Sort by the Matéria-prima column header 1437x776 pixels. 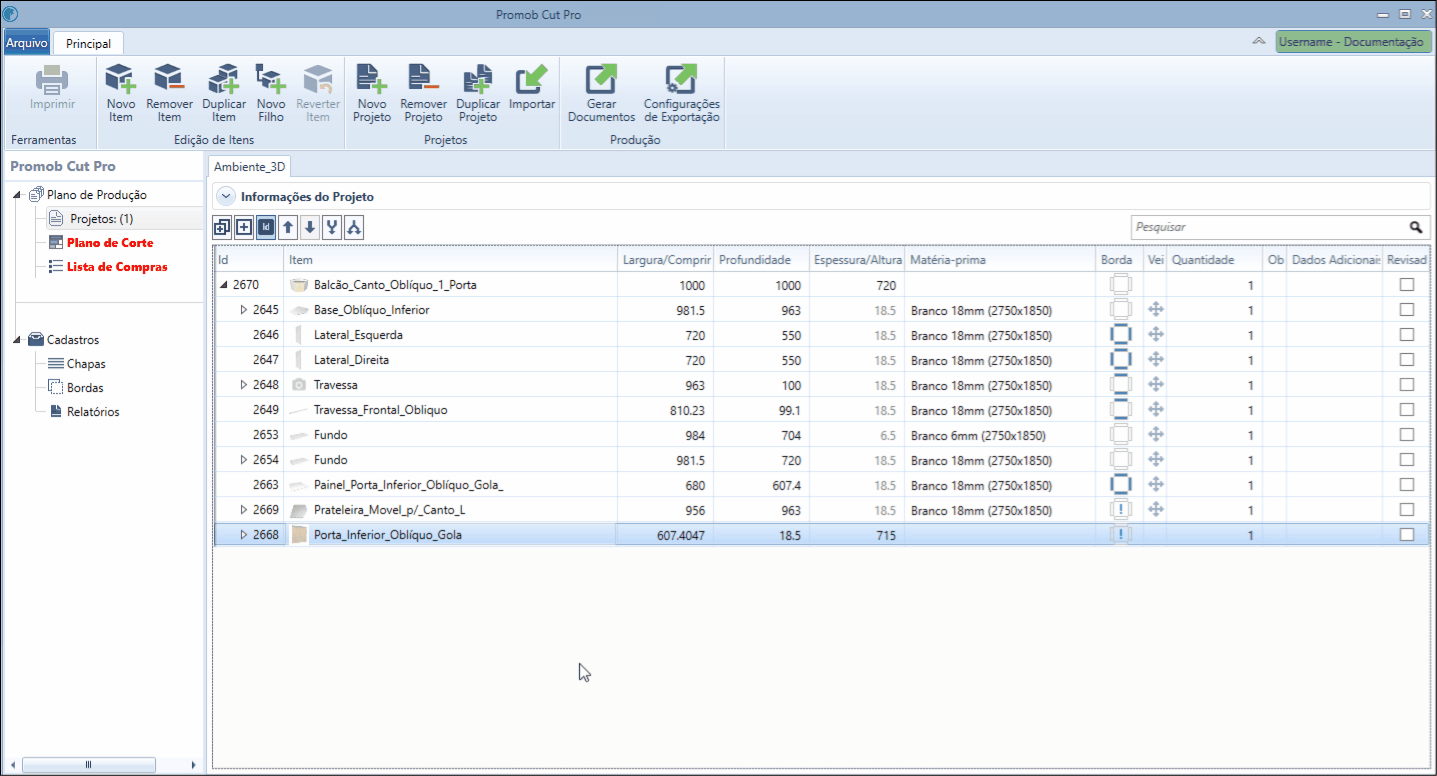click(1000, 259)
